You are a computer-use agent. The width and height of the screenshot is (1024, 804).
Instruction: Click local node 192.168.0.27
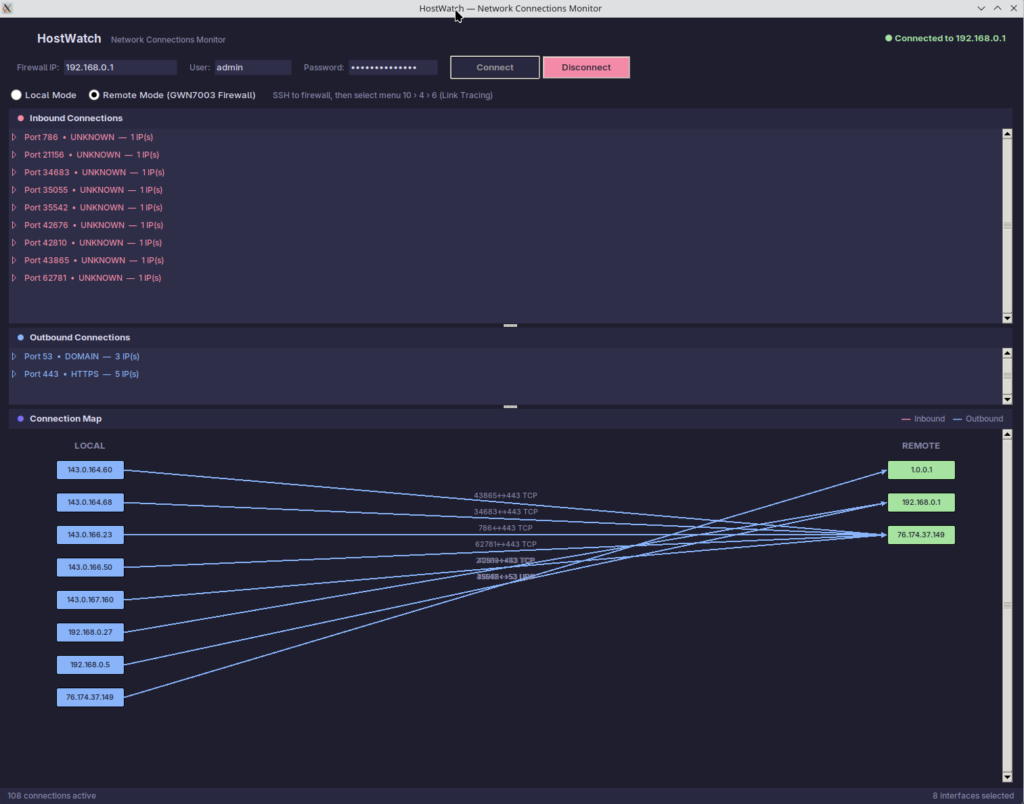(90, 632)
